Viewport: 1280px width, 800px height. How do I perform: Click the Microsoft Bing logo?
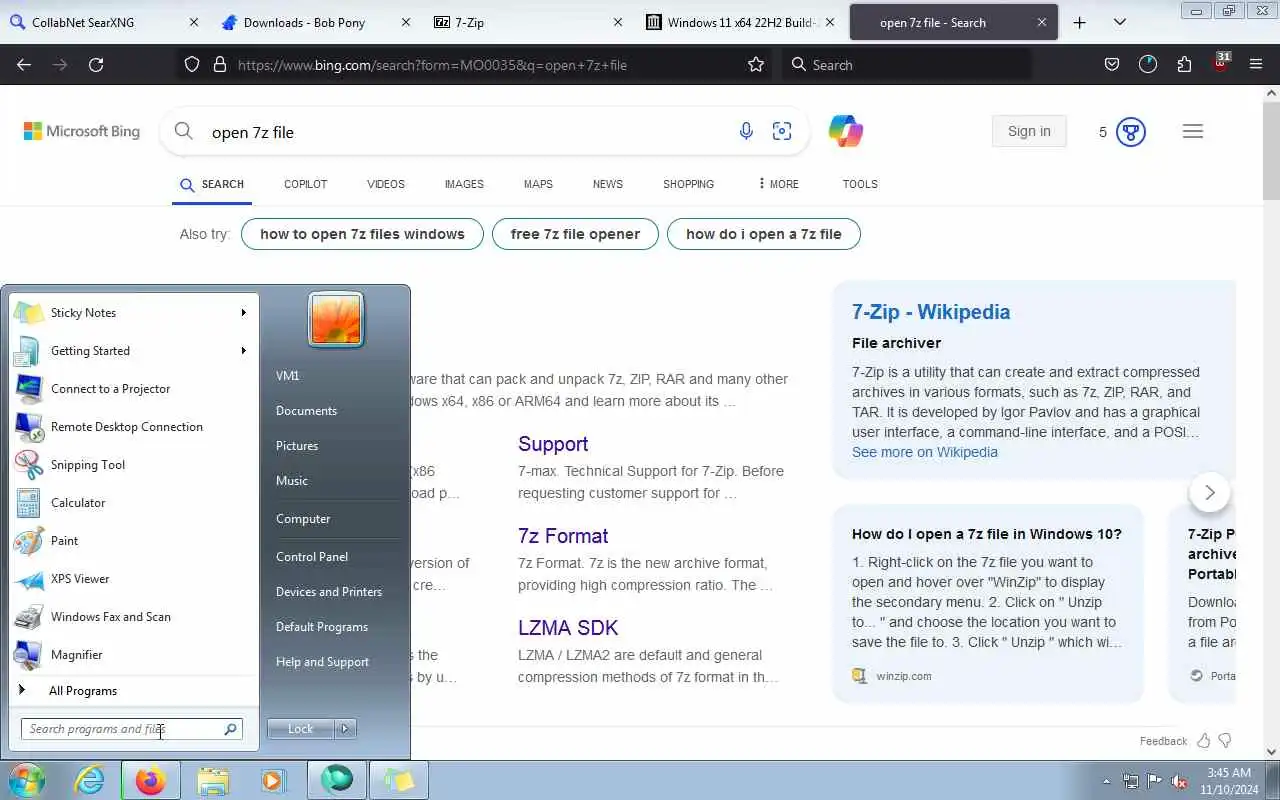82,131
